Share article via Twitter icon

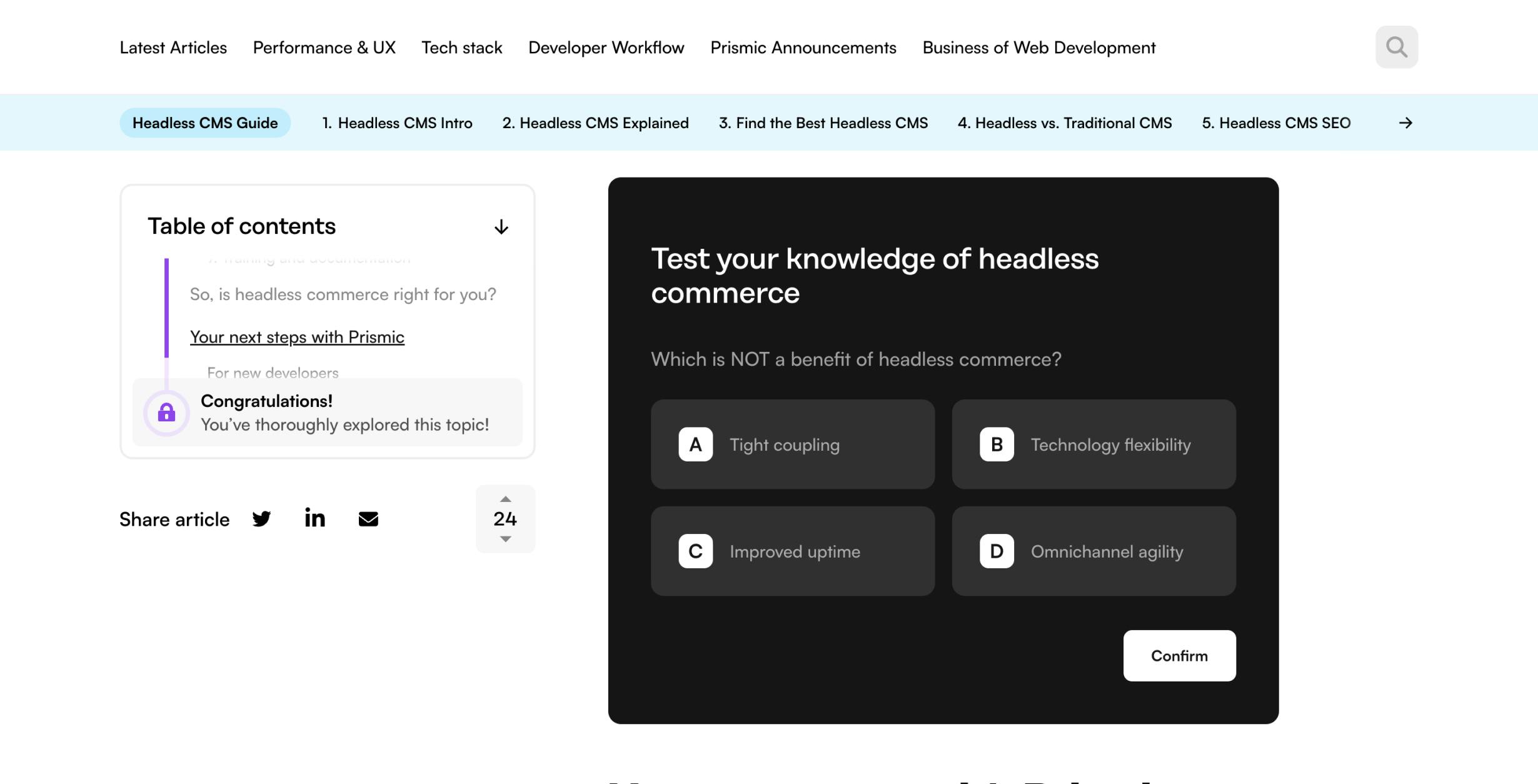click(x=261, y=519)
